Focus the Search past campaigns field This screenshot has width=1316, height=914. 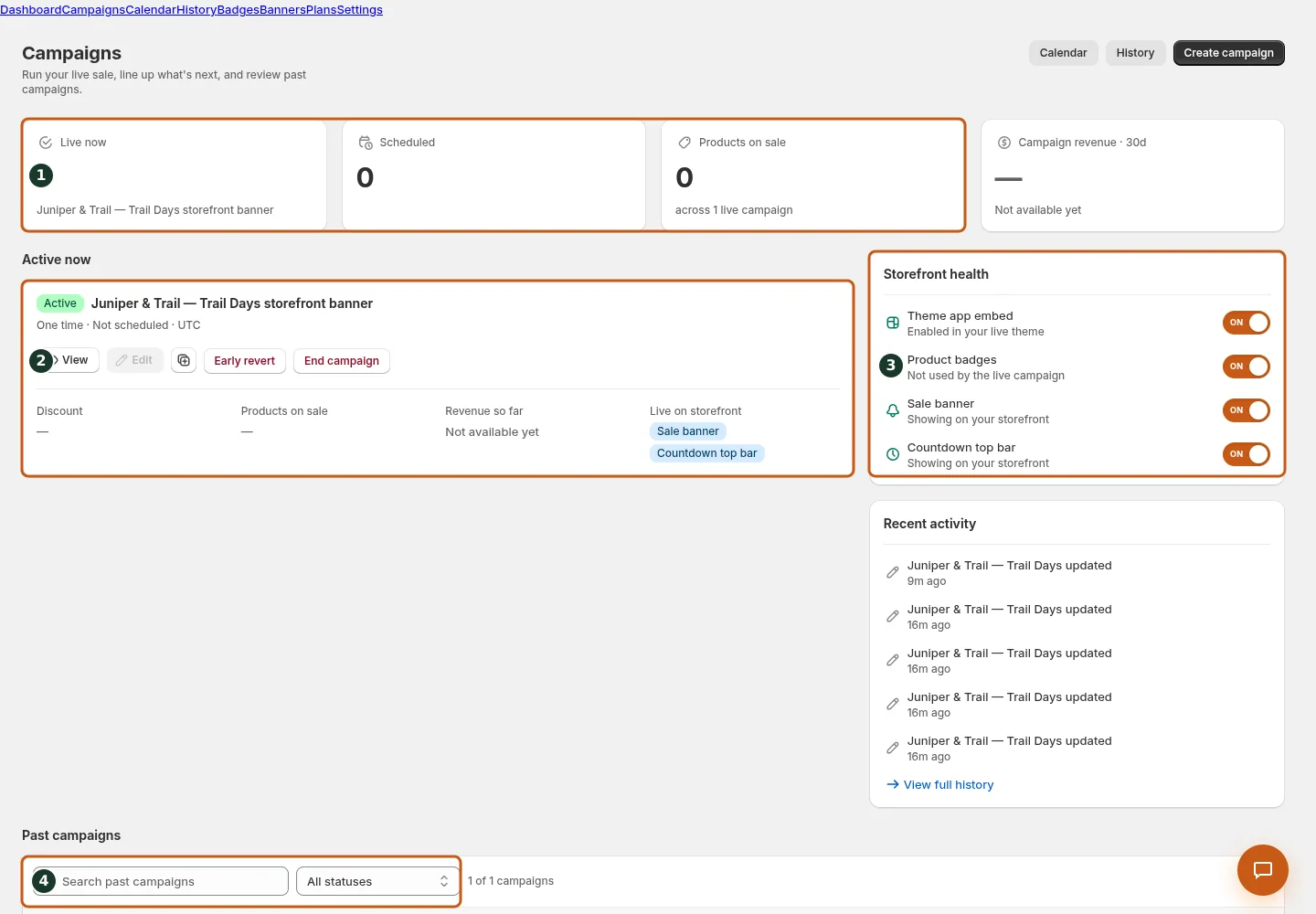pos(161,881)
